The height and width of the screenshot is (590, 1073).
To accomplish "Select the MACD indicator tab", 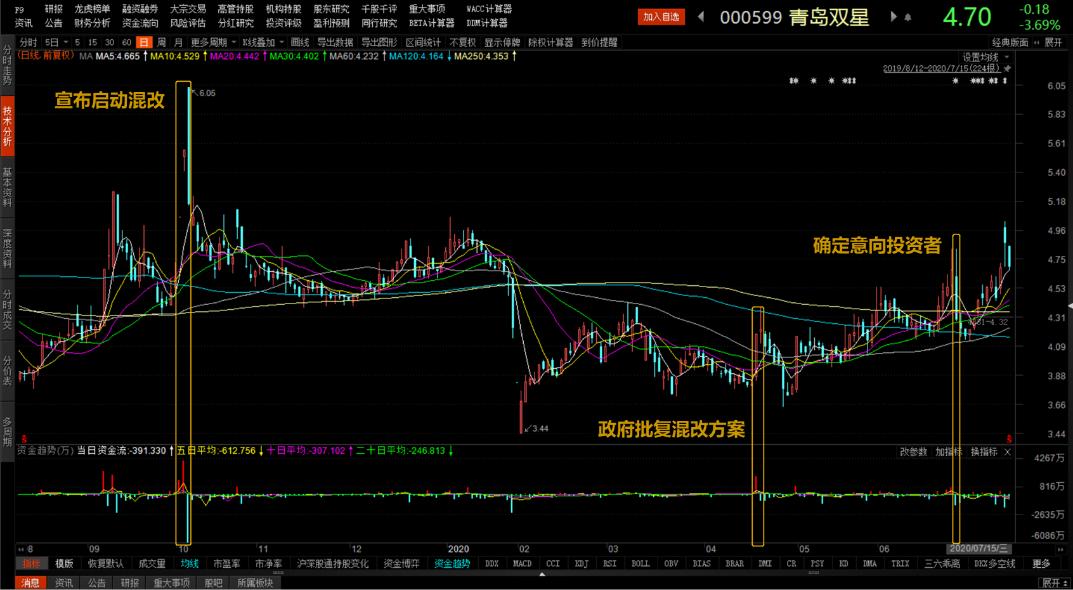I will tap(521, 563).
